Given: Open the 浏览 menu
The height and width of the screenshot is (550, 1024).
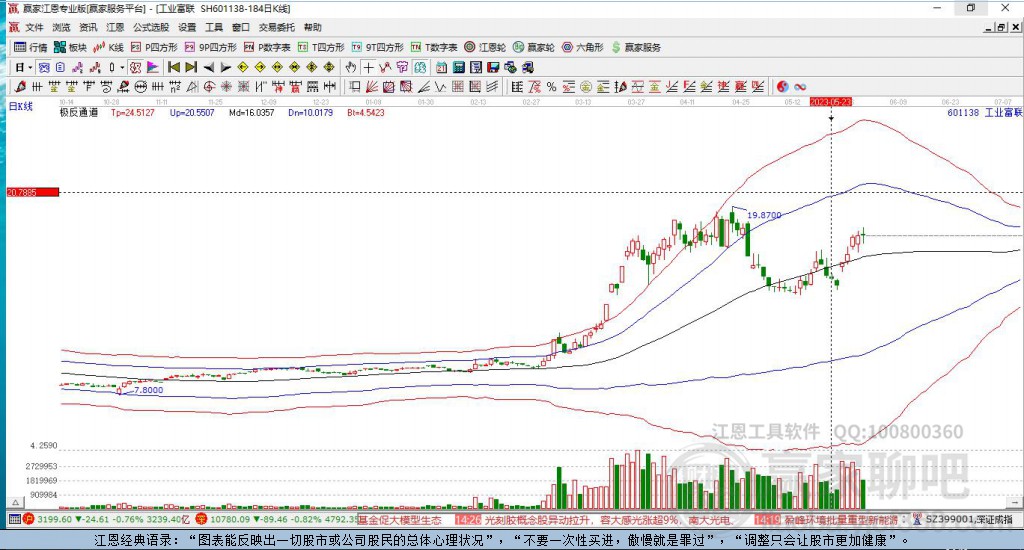Looking at the screenshot, I should tap(61, 27).
